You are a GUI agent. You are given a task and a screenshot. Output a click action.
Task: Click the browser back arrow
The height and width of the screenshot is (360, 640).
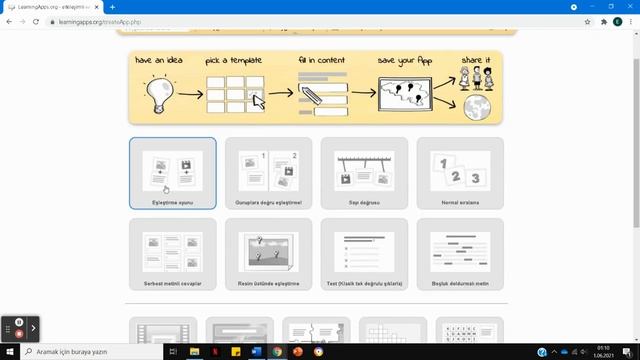point(9,22)
